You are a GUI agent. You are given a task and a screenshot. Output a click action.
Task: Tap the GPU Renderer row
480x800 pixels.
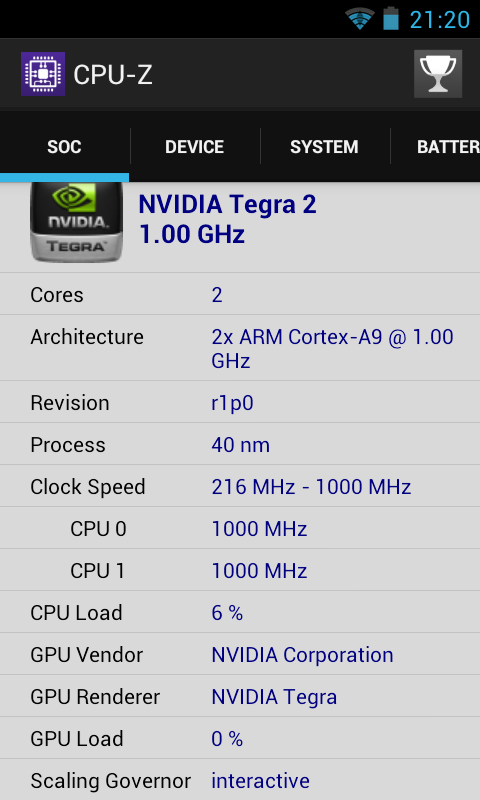240,696
